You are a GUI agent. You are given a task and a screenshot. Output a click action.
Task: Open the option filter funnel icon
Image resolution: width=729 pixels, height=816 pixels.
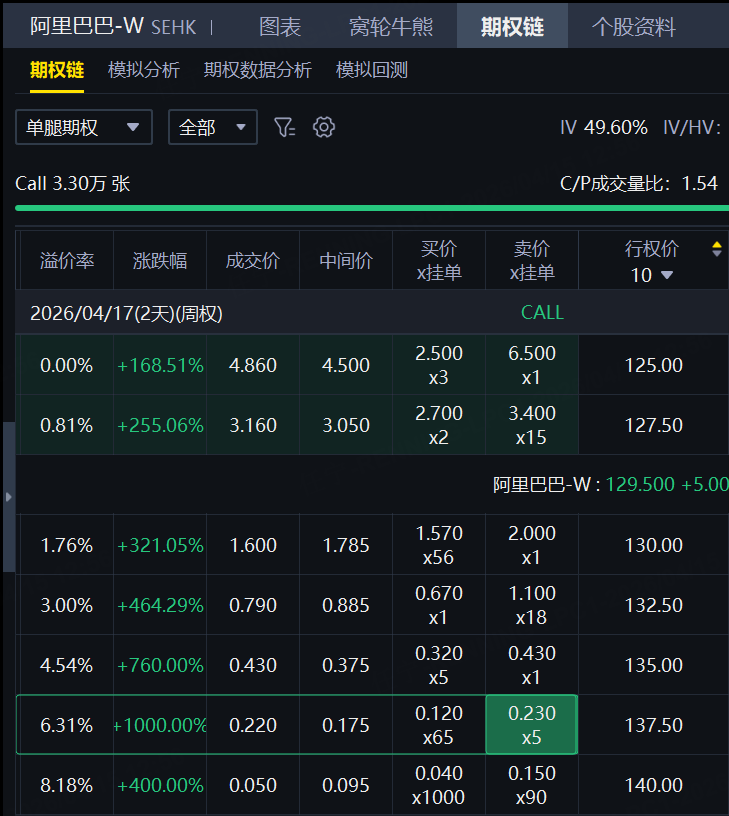(285, 127)
